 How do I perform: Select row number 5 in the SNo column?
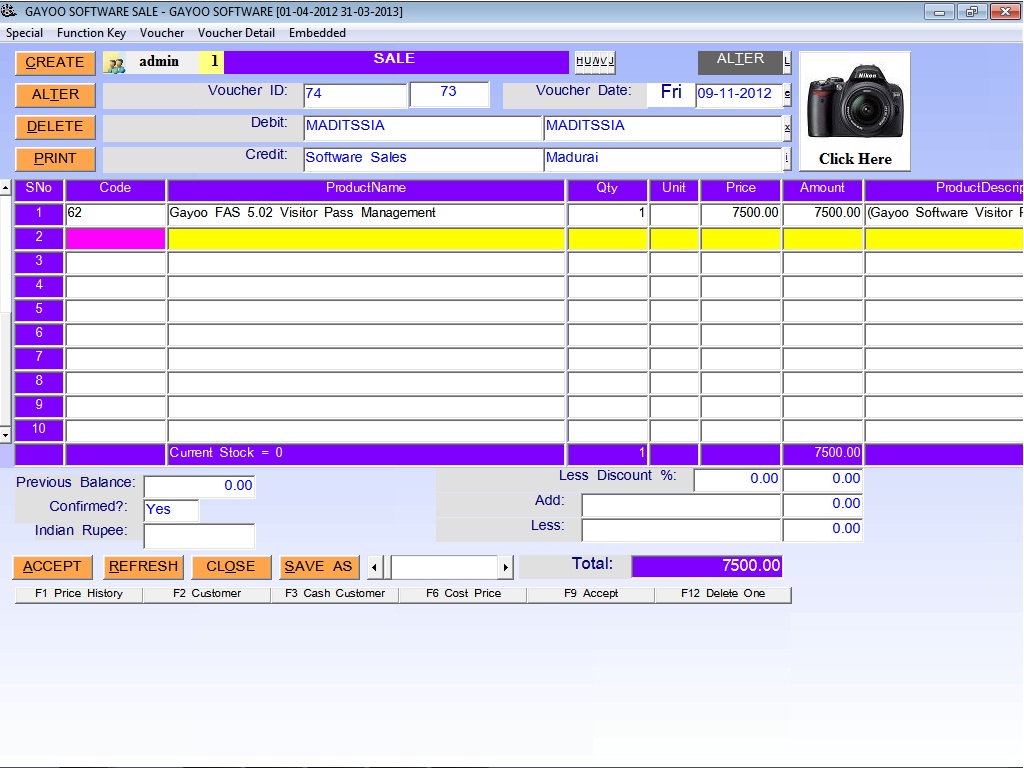click(39, 310)
